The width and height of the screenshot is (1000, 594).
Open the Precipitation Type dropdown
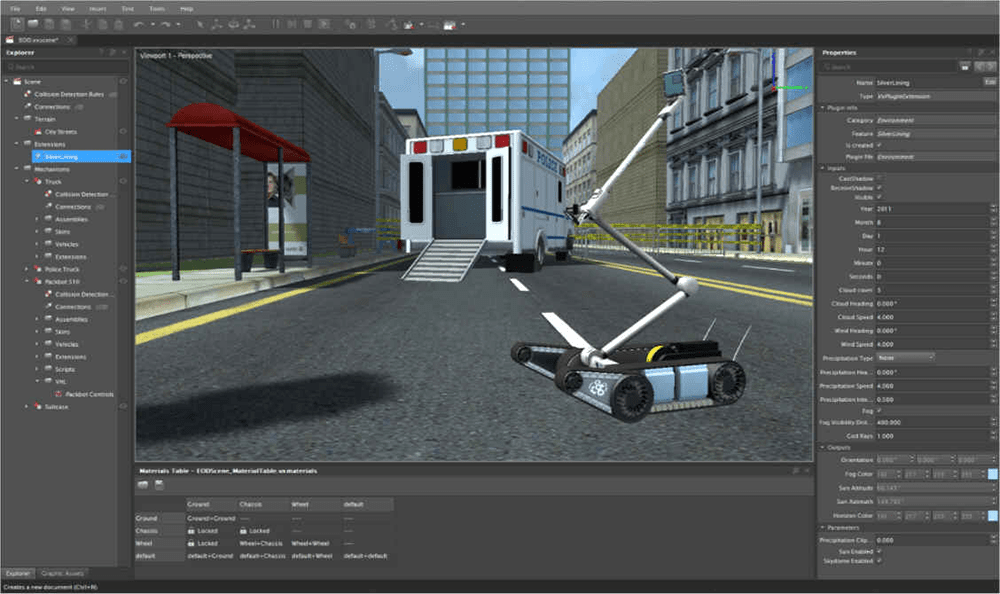[905, 357]
